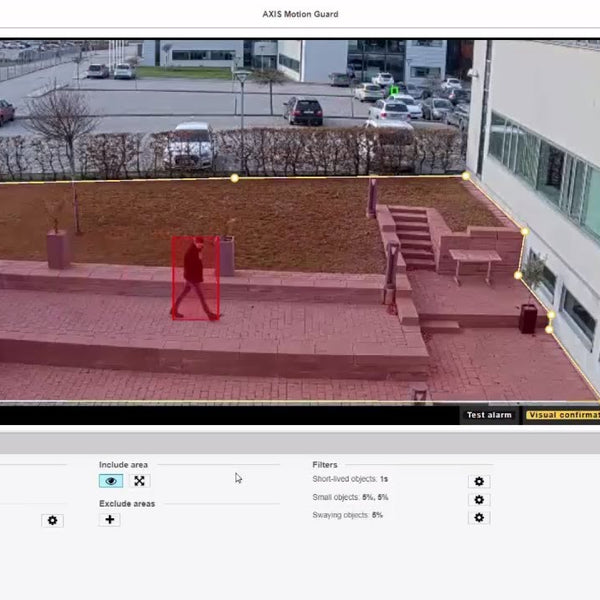The image size is (600, 600).
Task: Select the yellow vertex at building's top corner
Action: coord(466,176)
